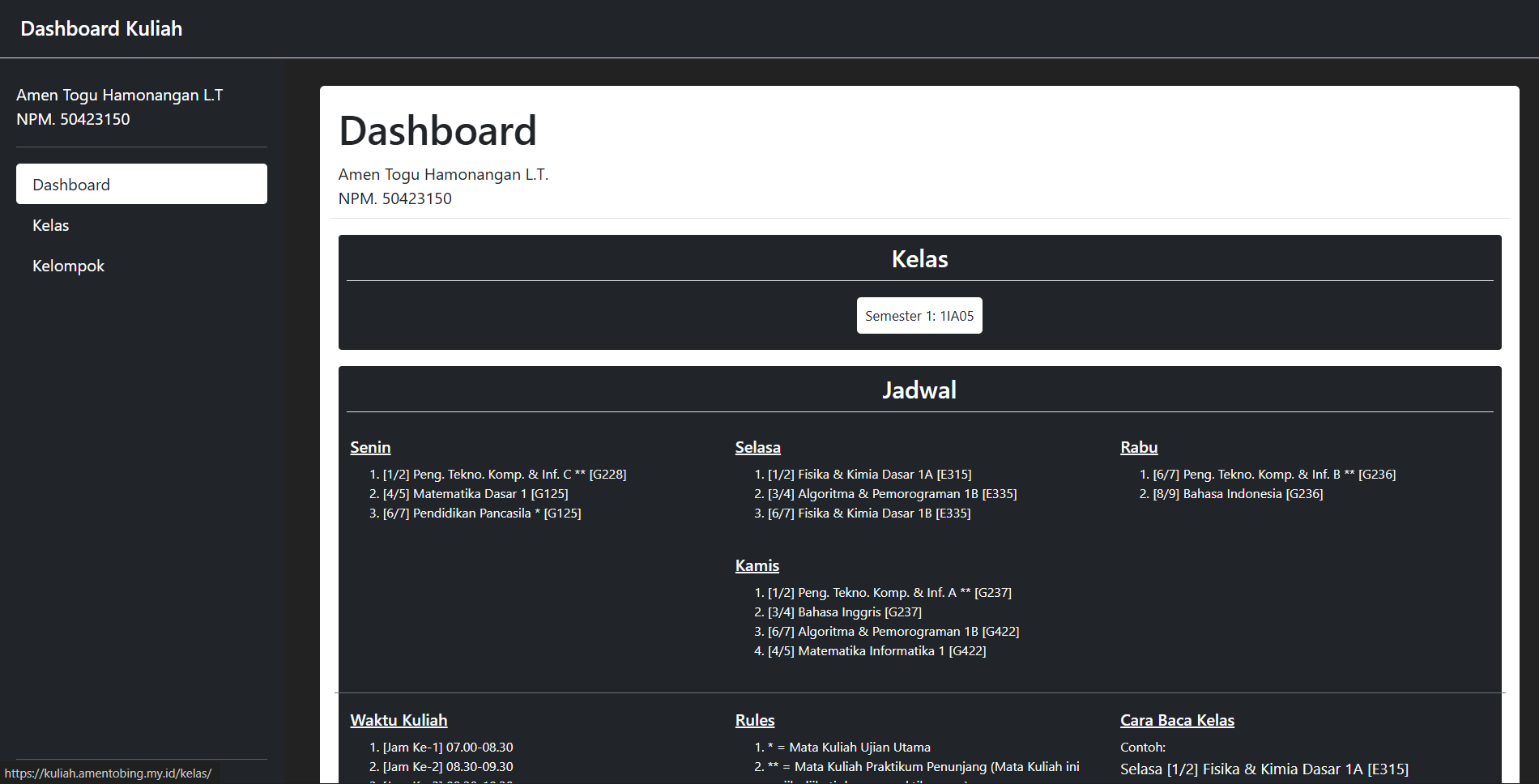1539x784 pixels.
Task: Select the Pendidikan Pancasila entry under Senin
Action: pyautogui.click(x=481, y=513)
